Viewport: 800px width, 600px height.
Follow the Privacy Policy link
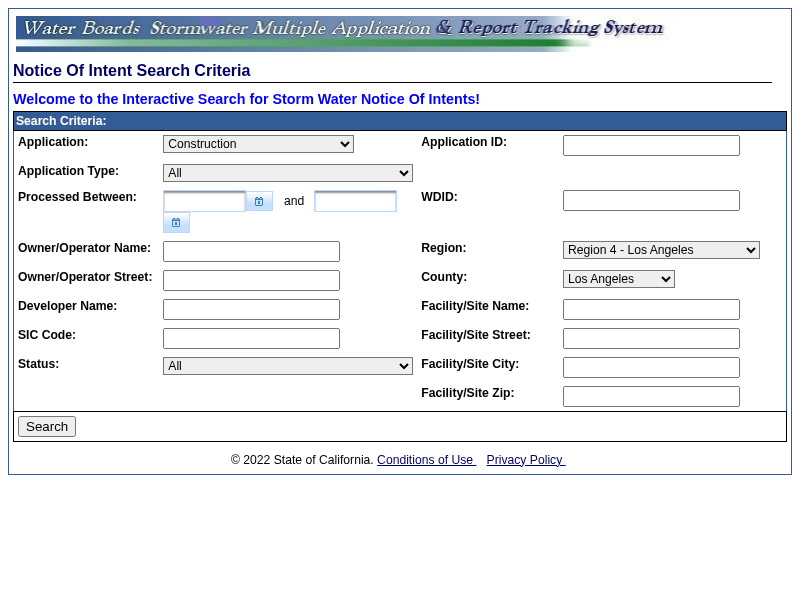[x=525, y=460]
